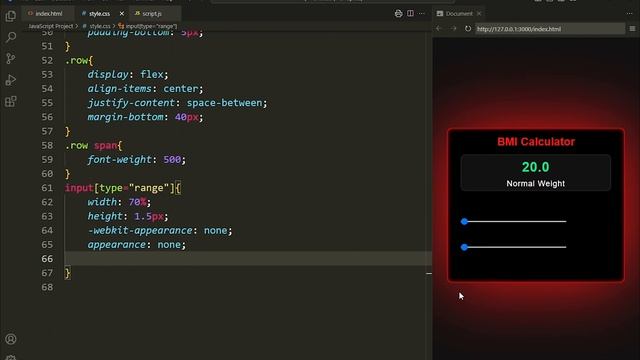Click line number 61
Image resolution: width=640 pixels, height=360 pixels.
47,188
